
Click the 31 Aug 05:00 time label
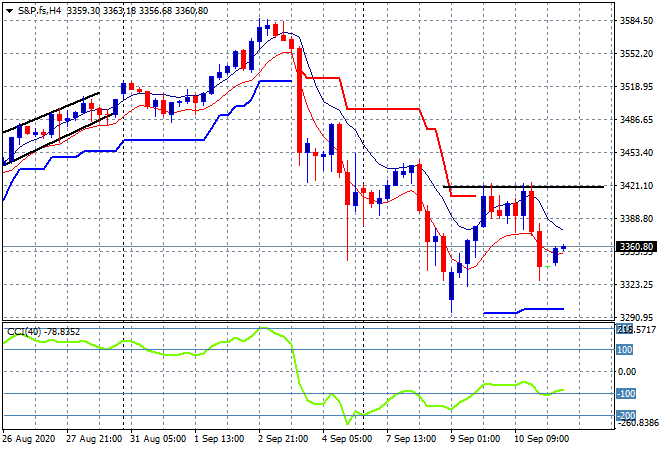158,439
